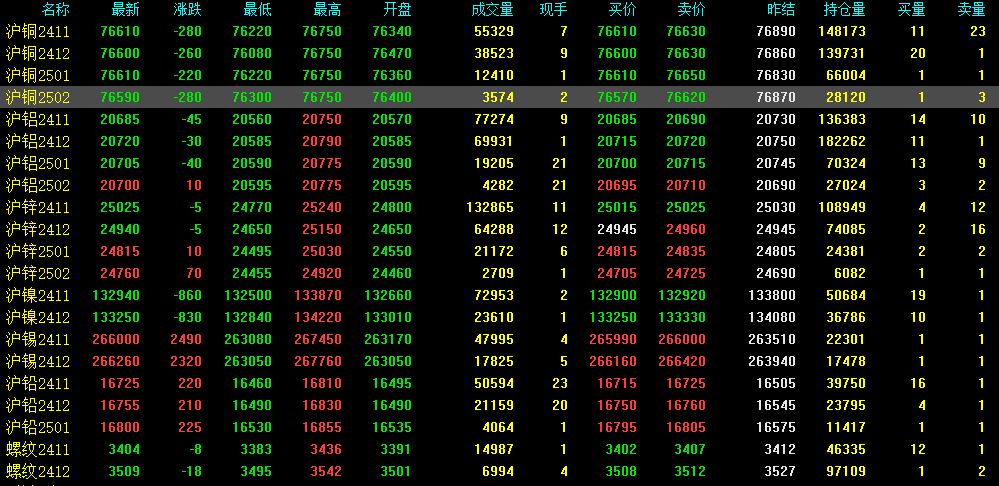The width and height of the screenshot is (999, 486).
Task: Click 沪铅2412 bid price 16750
Action: pos(617,406)
